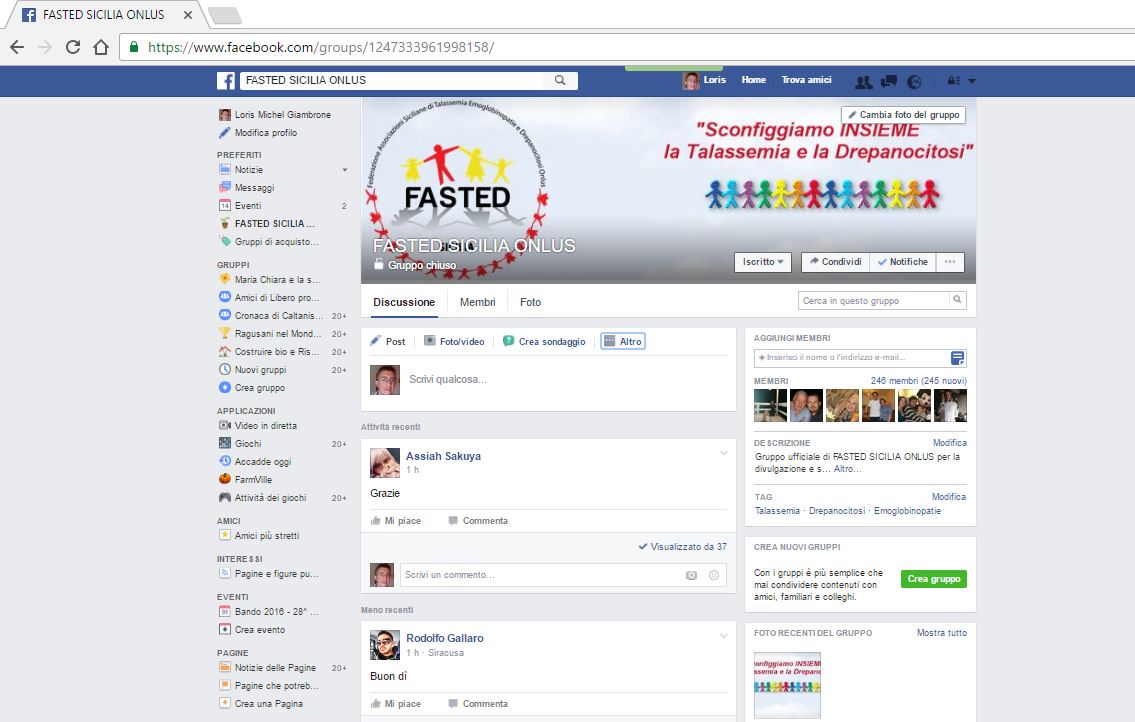Expand the options chevron on Assiah Sakuya's post

[x=723, y=453]
